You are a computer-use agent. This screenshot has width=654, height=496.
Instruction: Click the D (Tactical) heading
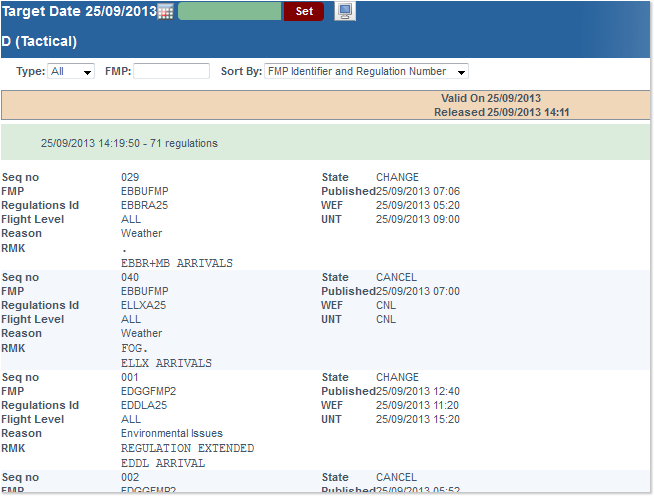pyautogui.click(x=40, y=42)
